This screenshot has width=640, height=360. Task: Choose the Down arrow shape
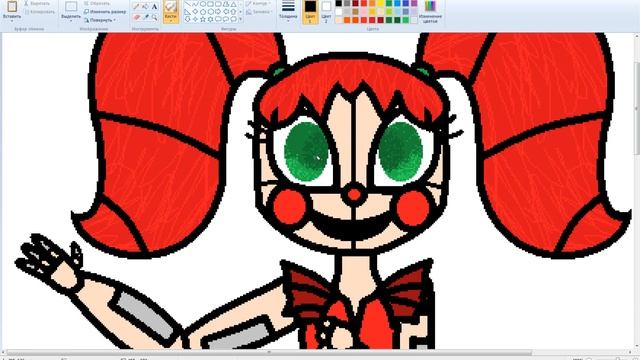pos(187,19)
